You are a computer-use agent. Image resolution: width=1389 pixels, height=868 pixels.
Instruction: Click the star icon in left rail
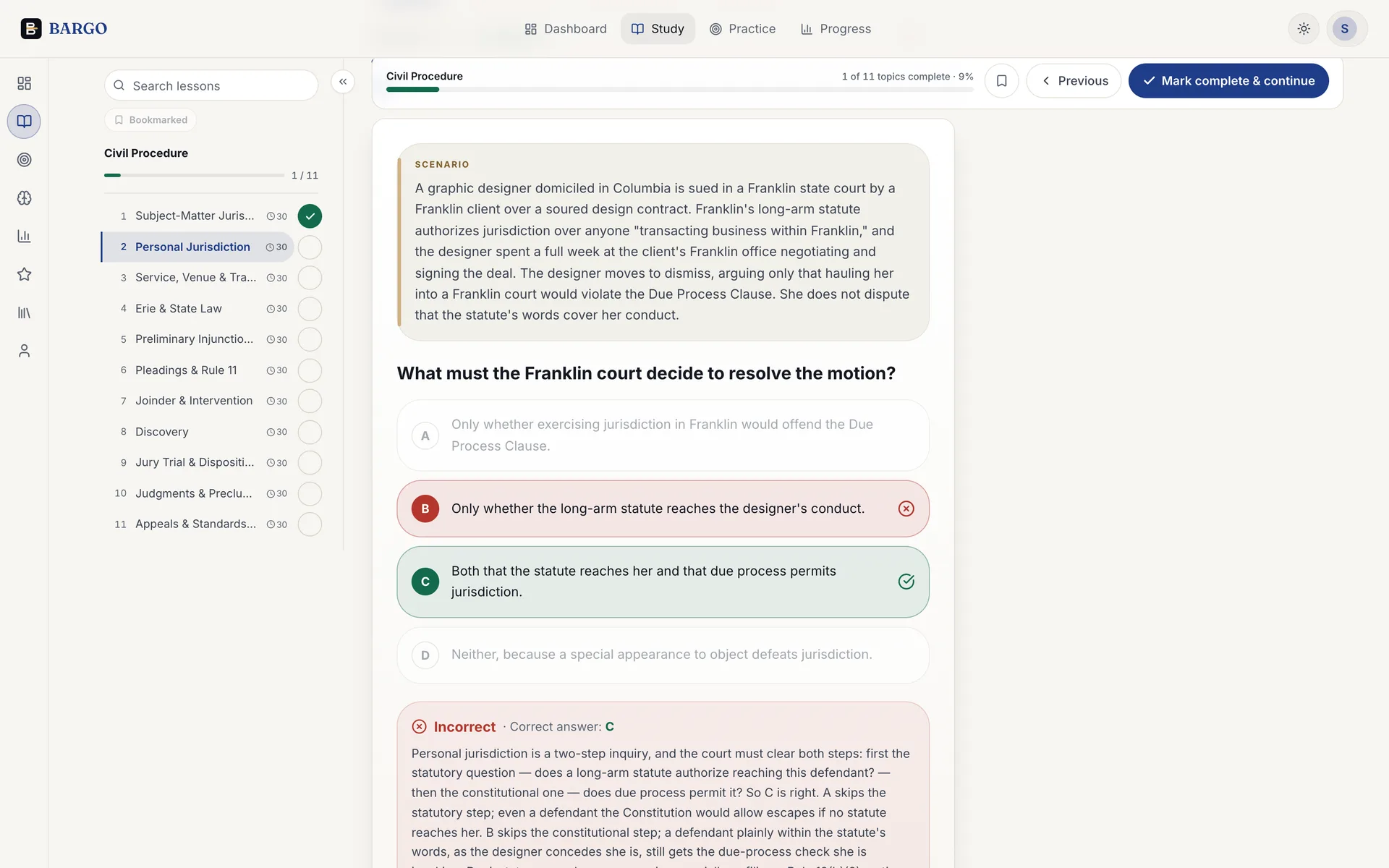click(24, 274)
